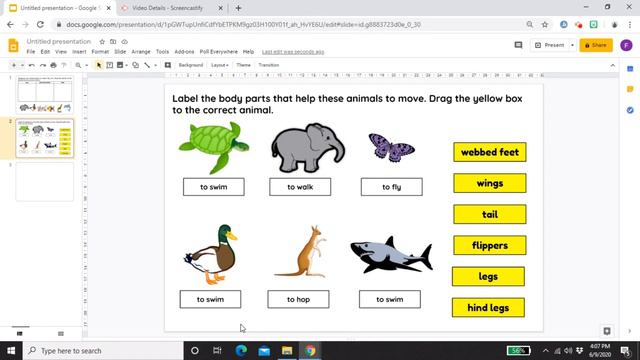Open the Google account avatar F
Screen dimensions: 640x360
(x=627, y=45)
